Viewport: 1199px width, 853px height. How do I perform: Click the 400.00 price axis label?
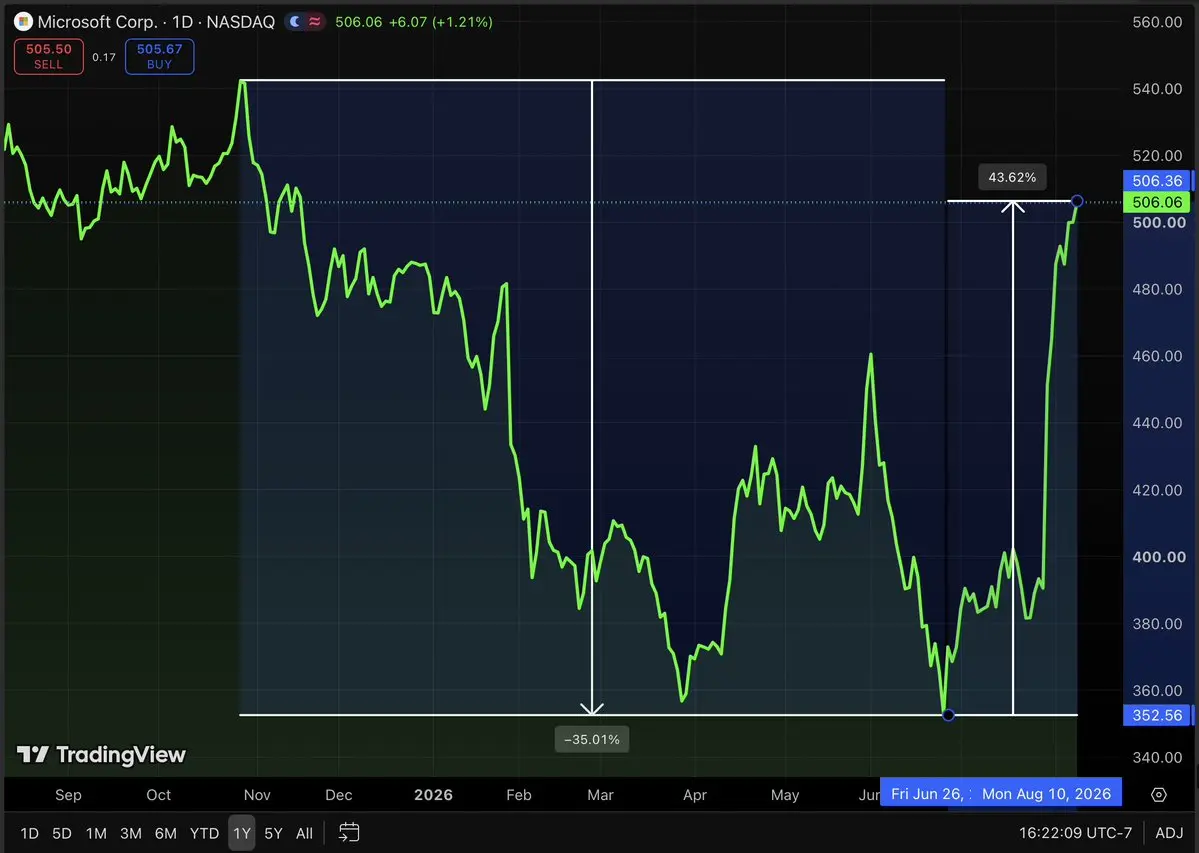(1158, 557)
